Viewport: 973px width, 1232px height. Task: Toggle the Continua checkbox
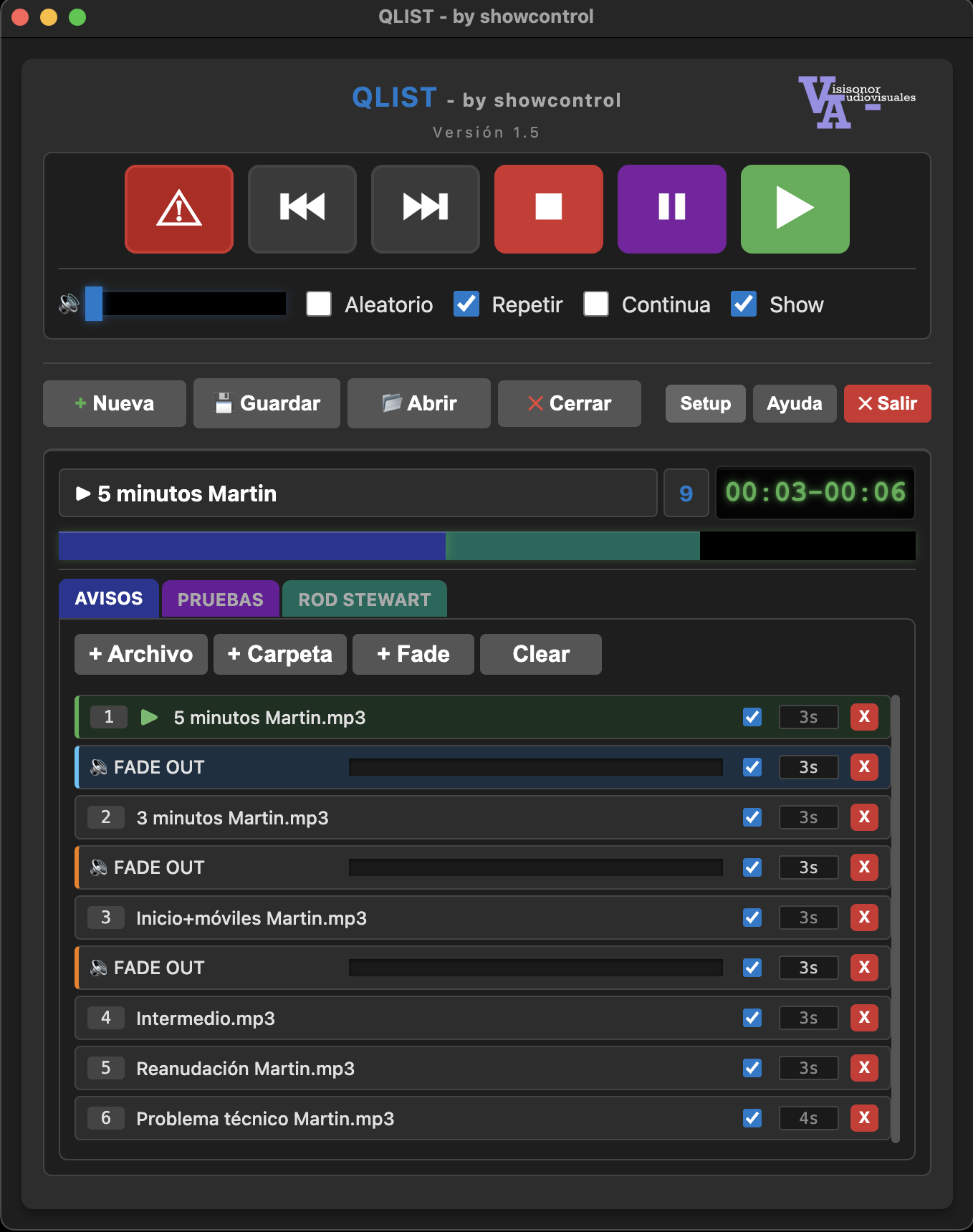(596, 304)
